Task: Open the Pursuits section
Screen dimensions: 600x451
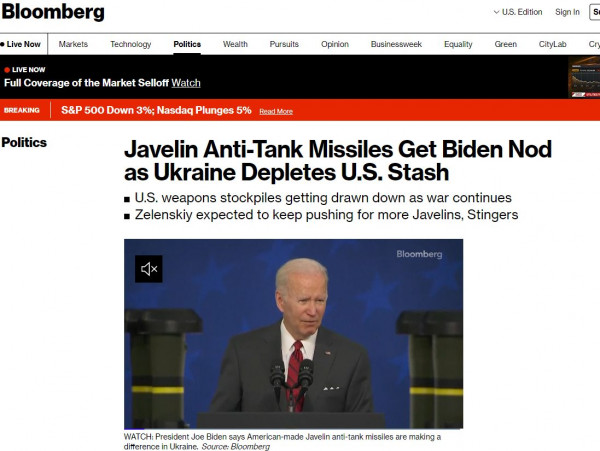Action: click(284, 44)
